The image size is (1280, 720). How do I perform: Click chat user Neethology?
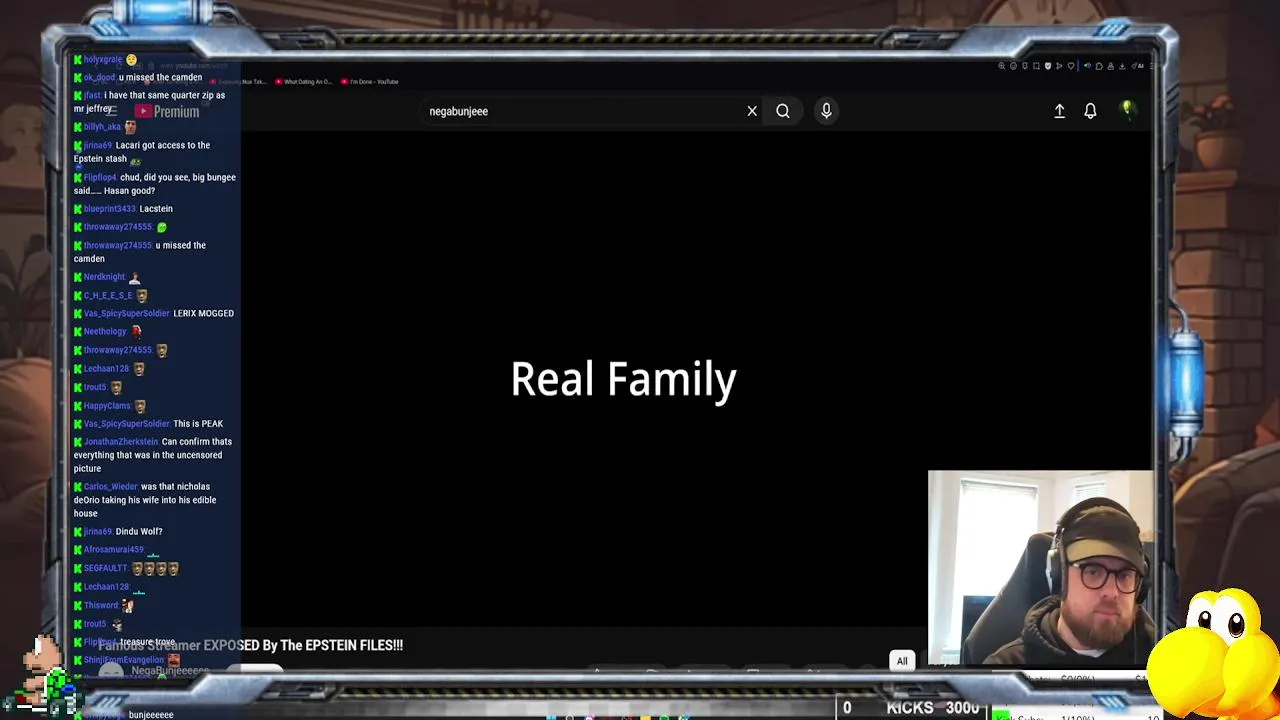point(105,332)
